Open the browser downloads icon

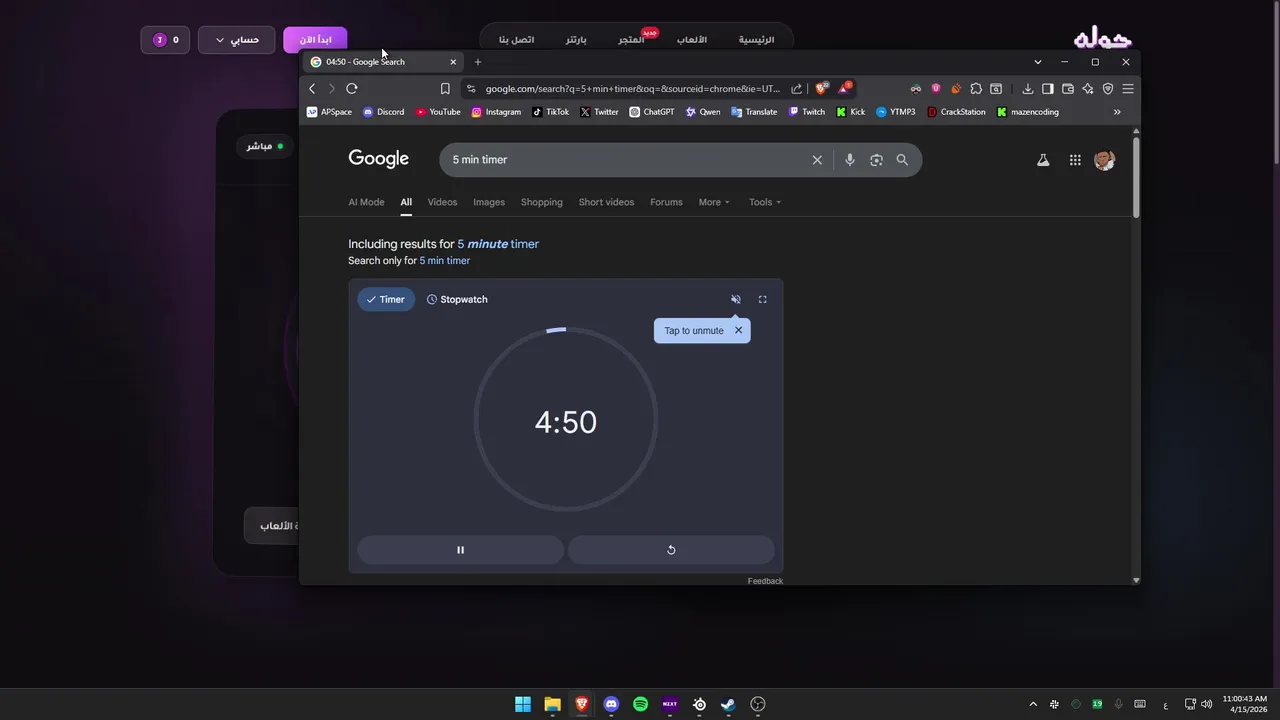1027,88
